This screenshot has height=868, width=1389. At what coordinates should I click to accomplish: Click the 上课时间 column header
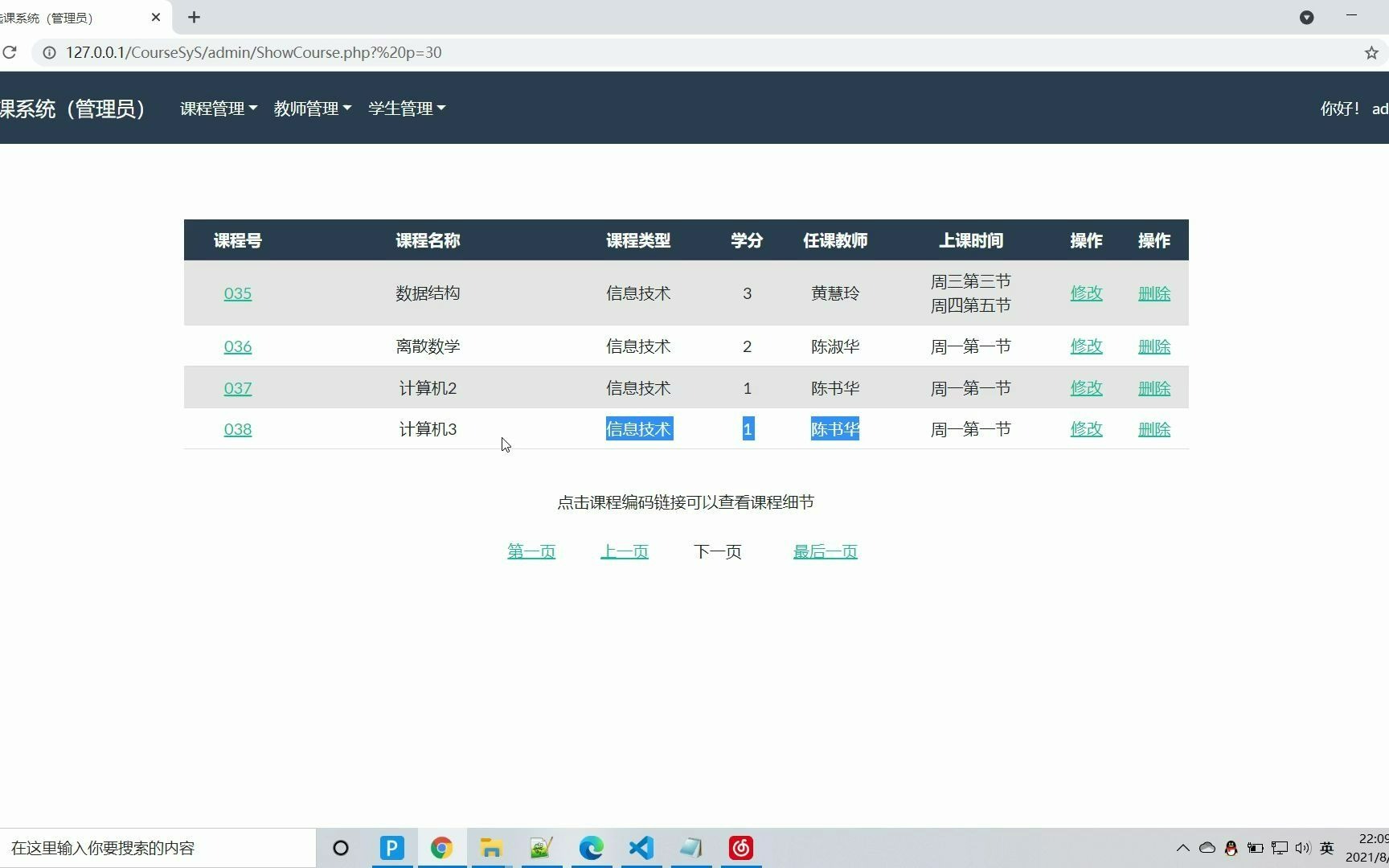[x=971, y=240]
